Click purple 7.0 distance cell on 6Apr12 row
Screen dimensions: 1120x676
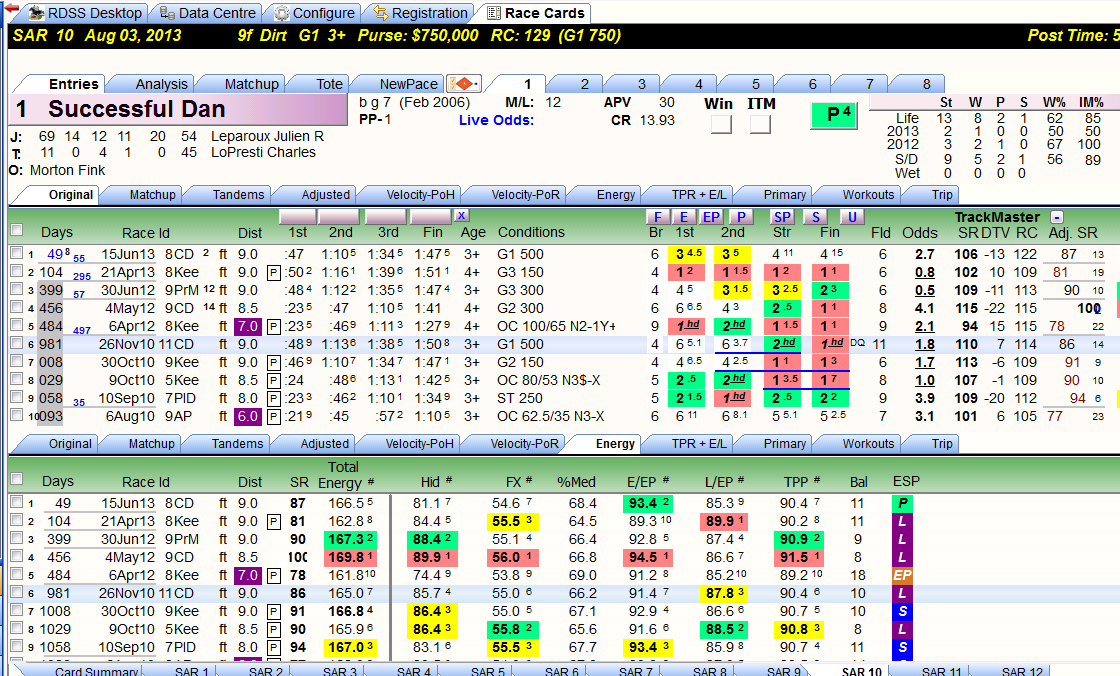(248, 326)
